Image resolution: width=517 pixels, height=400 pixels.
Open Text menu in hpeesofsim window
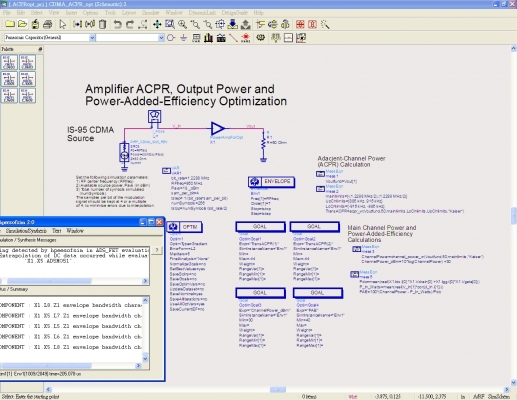click(x=57, y=231)
